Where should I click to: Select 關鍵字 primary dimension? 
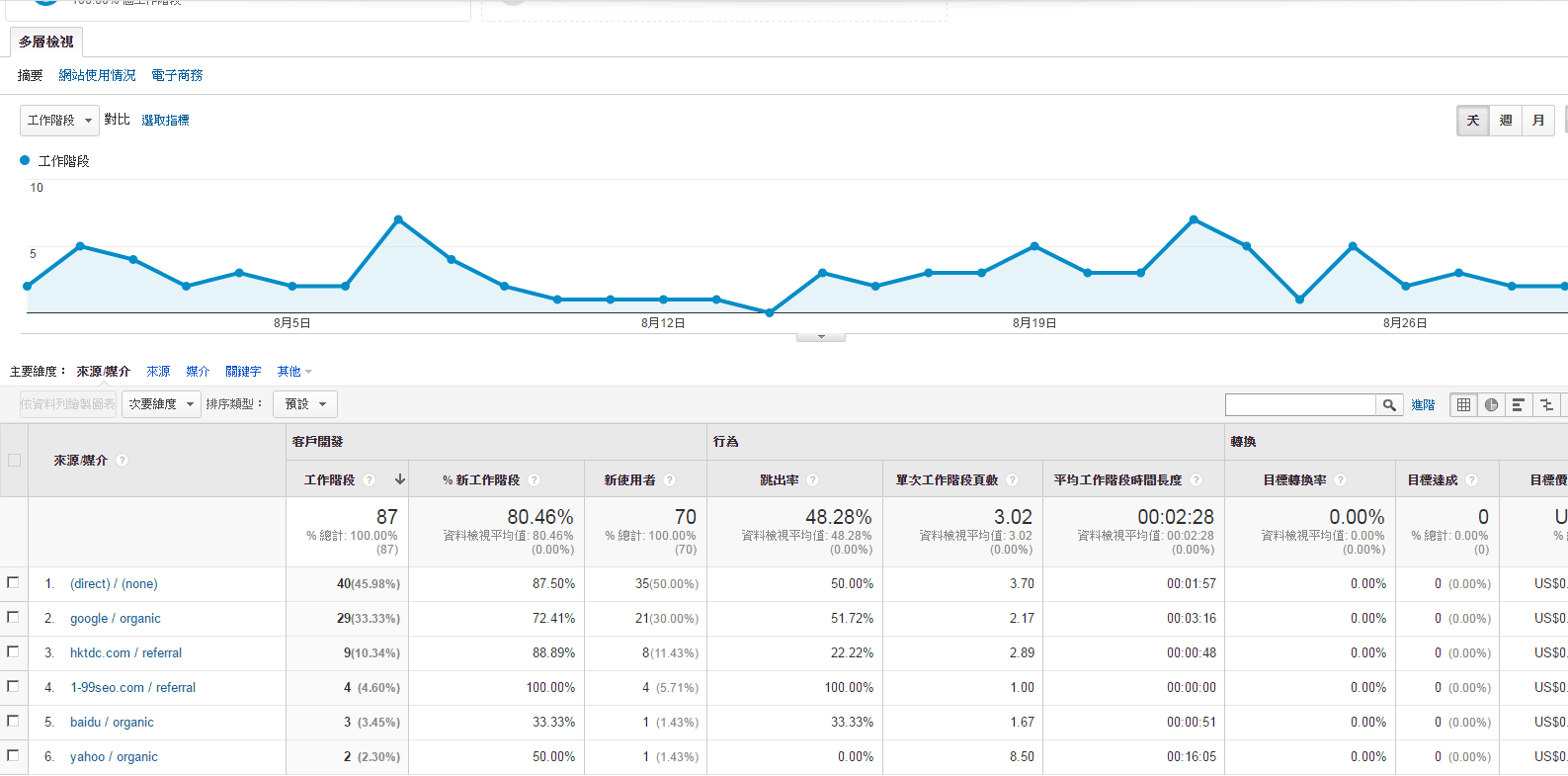click(x=243, y=372)
